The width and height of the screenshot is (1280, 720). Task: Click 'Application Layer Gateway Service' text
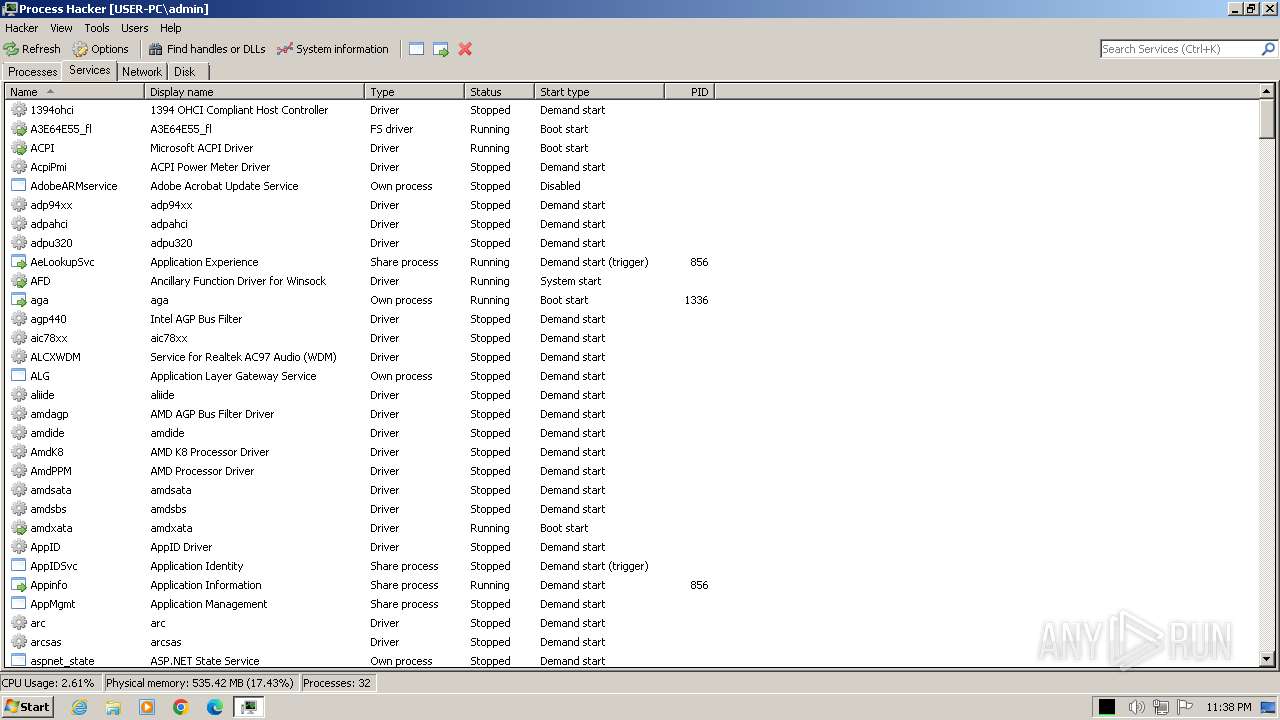pos(233,376)
